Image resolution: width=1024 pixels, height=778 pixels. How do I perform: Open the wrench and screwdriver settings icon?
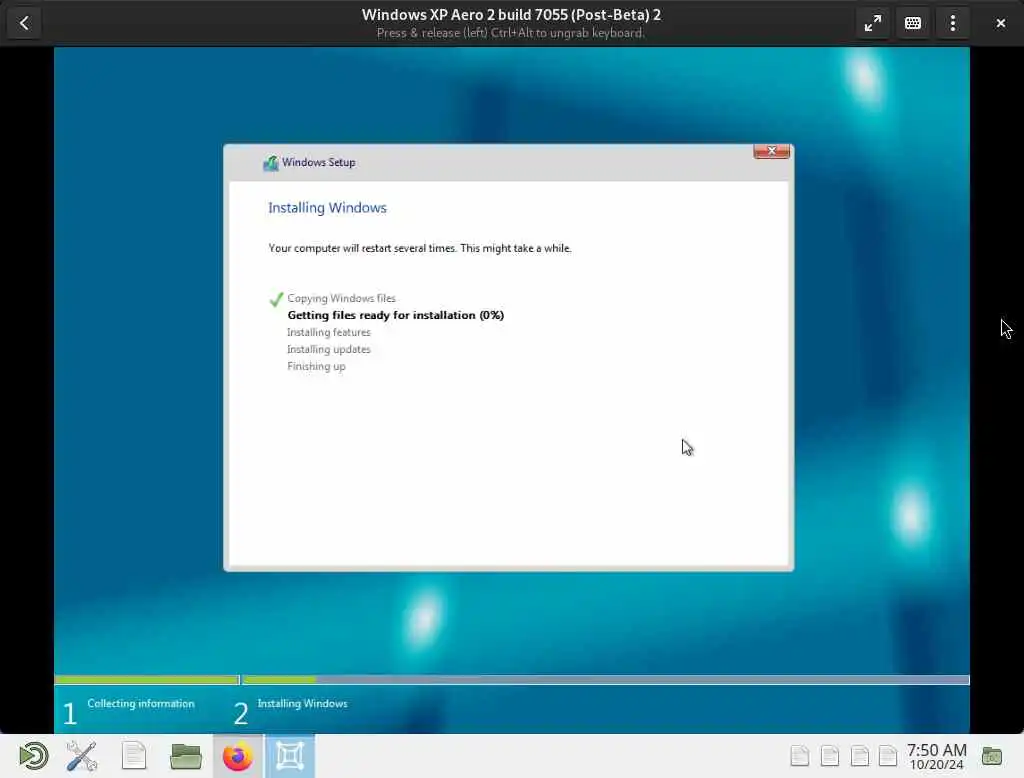tap(82, 756)
